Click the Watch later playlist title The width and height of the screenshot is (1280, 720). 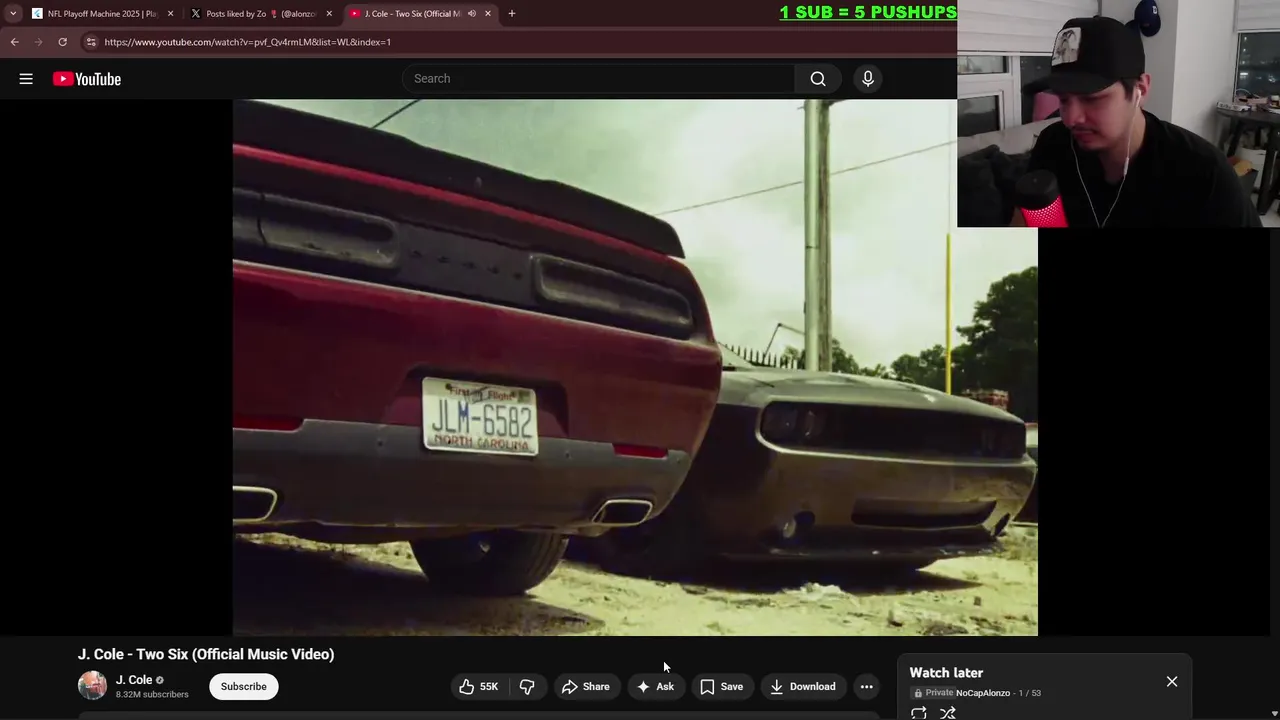[946, 673]
